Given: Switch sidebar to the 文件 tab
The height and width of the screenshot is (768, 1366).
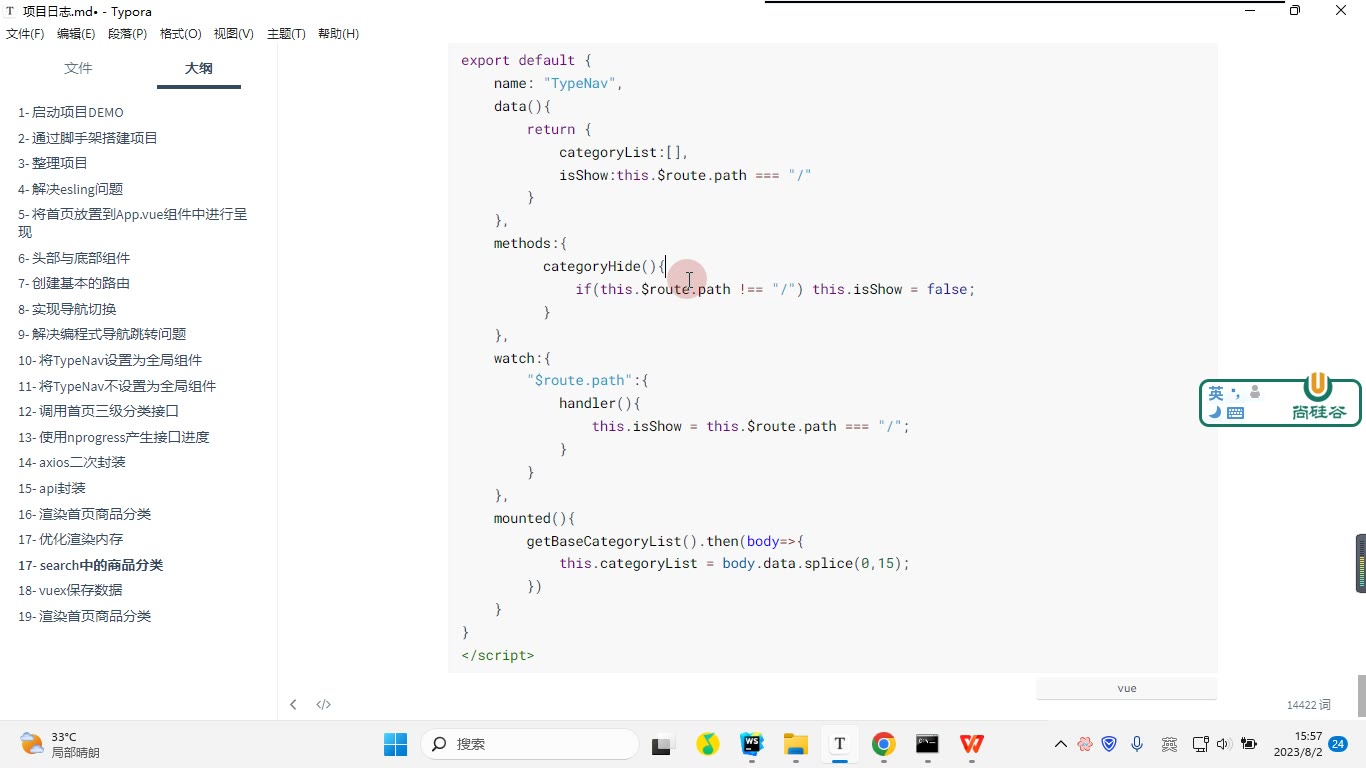Looking at the screenshot, I should [78, 68].
